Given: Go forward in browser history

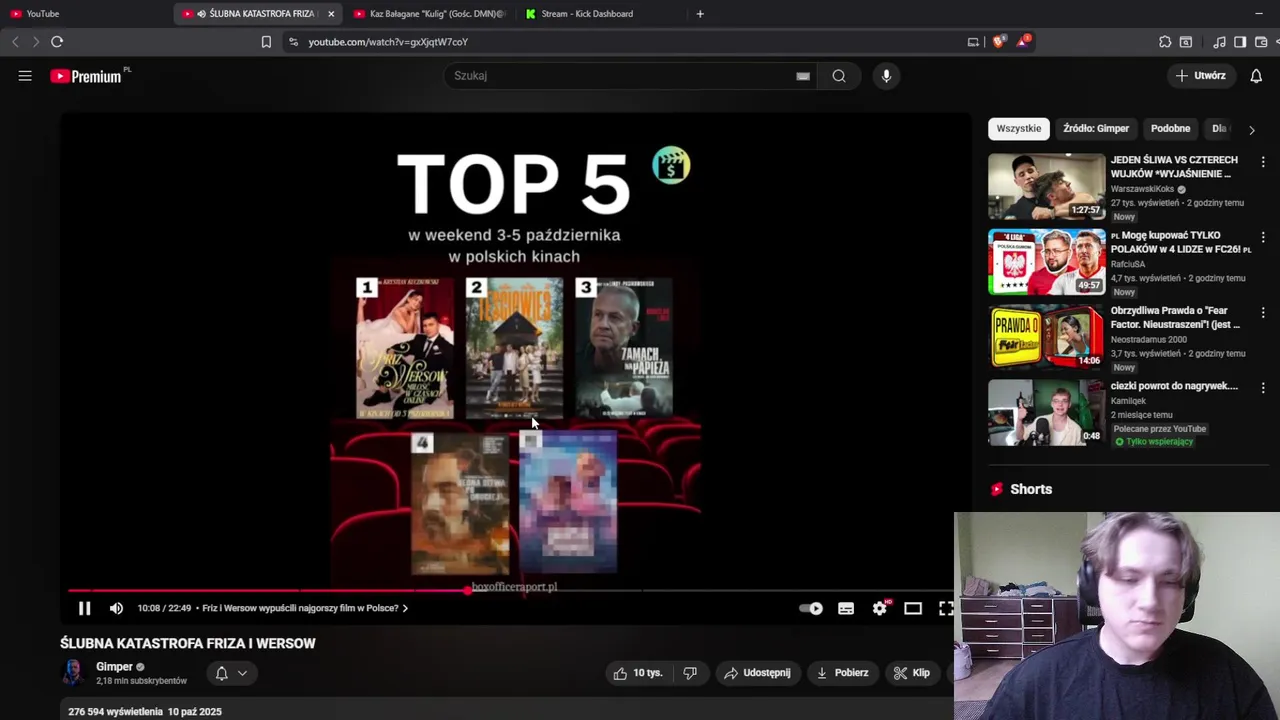Looking at the screenshot, I should (35, 42).
